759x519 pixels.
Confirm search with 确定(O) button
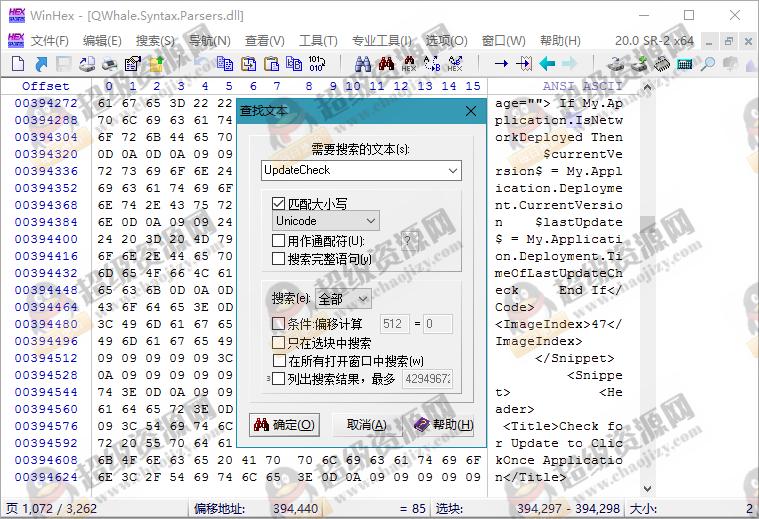click(284, 425)
